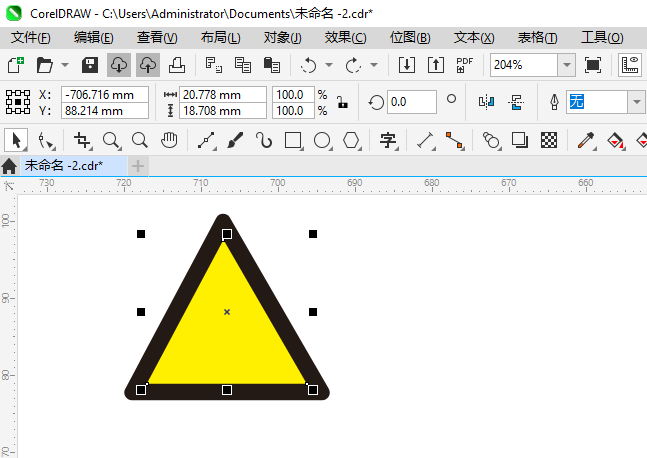The height and width of the screenshot is (458, 647).
Task: Click the zoom level 204% field
Action: (x=524, y=65)
